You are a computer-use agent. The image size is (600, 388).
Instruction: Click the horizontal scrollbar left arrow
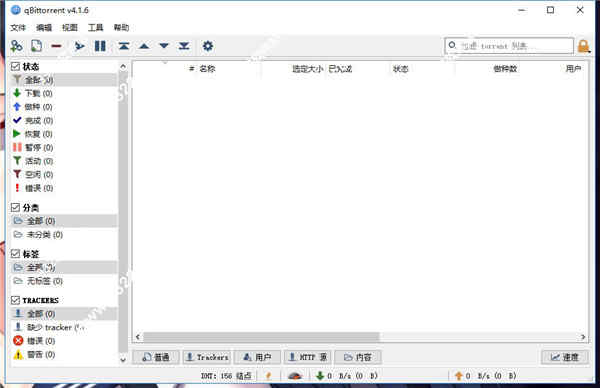click(x=138, y=337)
